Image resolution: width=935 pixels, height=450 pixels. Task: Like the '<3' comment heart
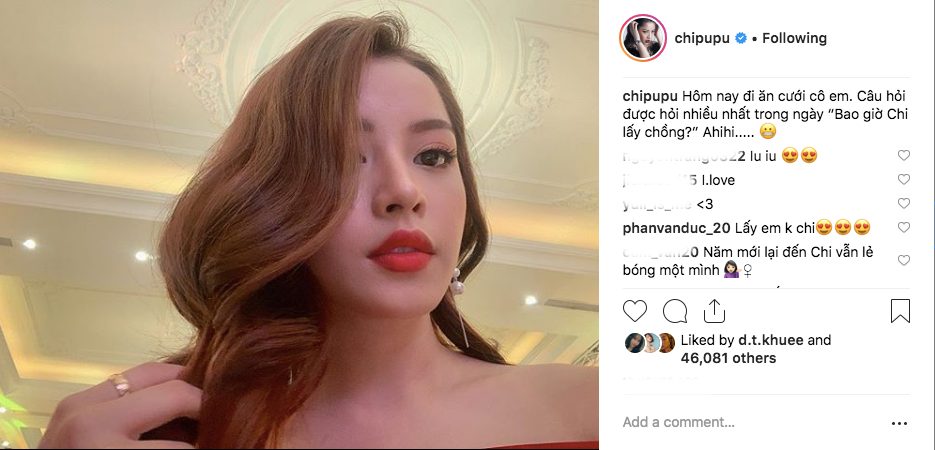(x=904, y=203)
